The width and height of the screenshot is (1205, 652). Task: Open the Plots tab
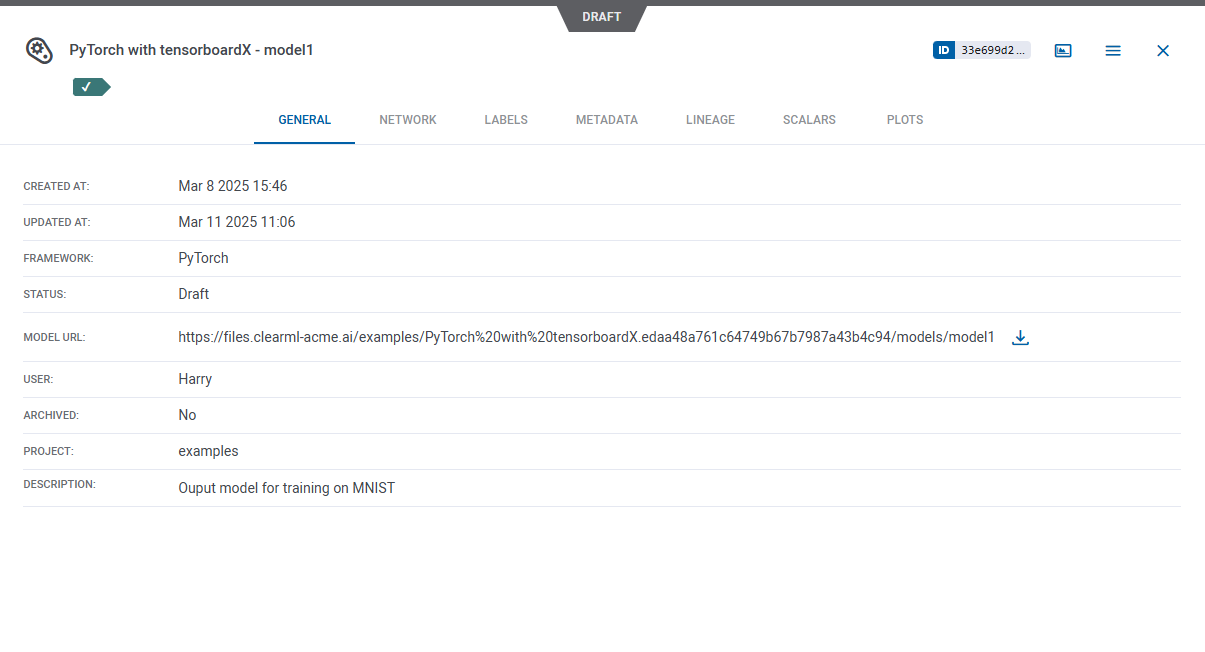(905, 120)
